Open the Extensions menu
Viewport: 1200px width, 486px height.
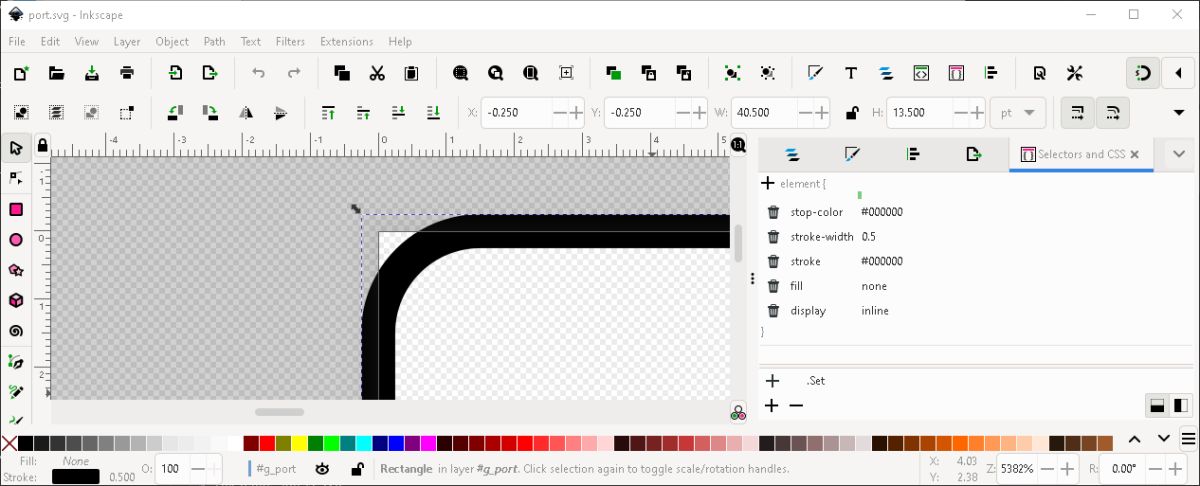(346, 41)
